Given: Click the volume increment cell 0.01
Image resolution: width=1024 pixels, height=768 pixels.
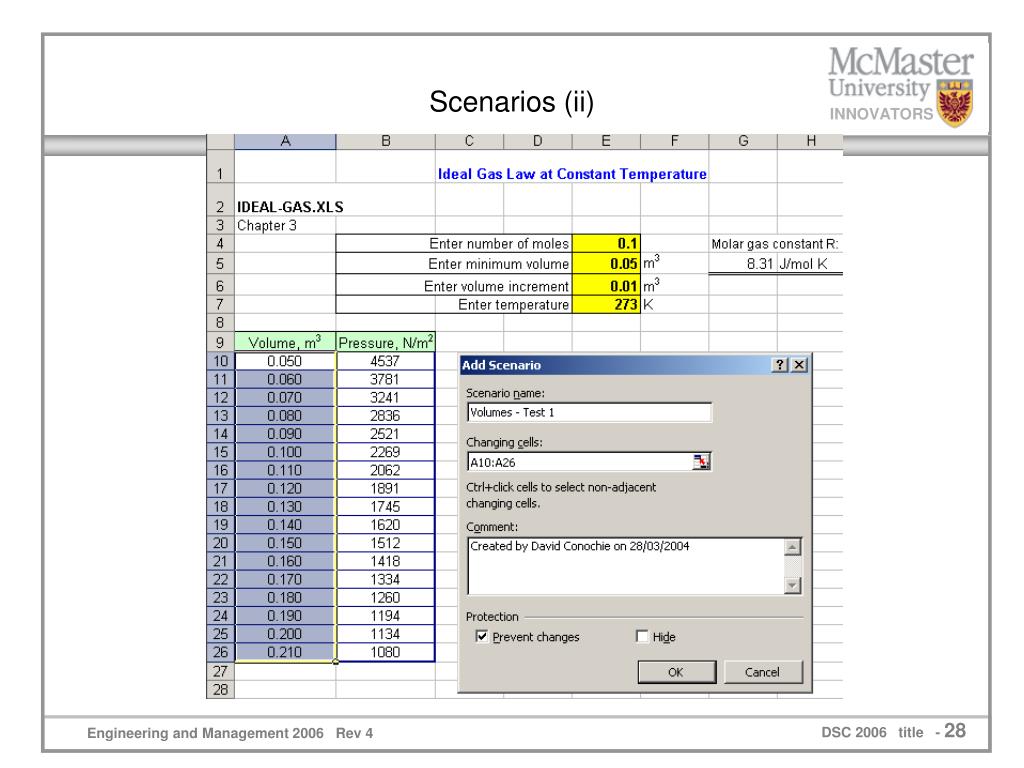Looking at the screenshot, I should click(x=607, y=285).
